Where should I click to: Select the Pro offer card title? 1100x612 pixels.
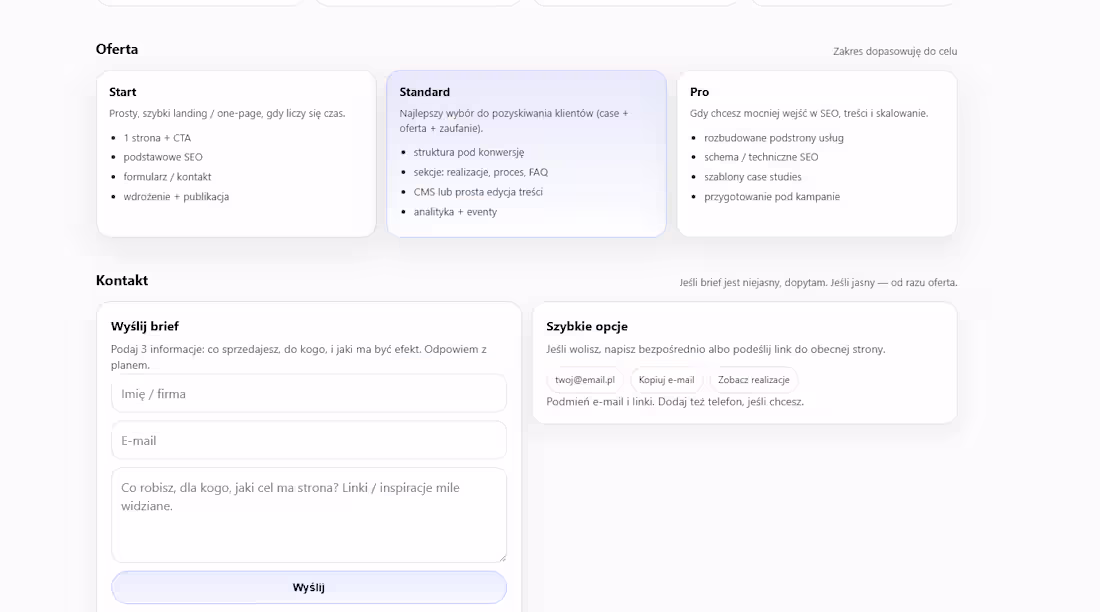pos(699,92)
